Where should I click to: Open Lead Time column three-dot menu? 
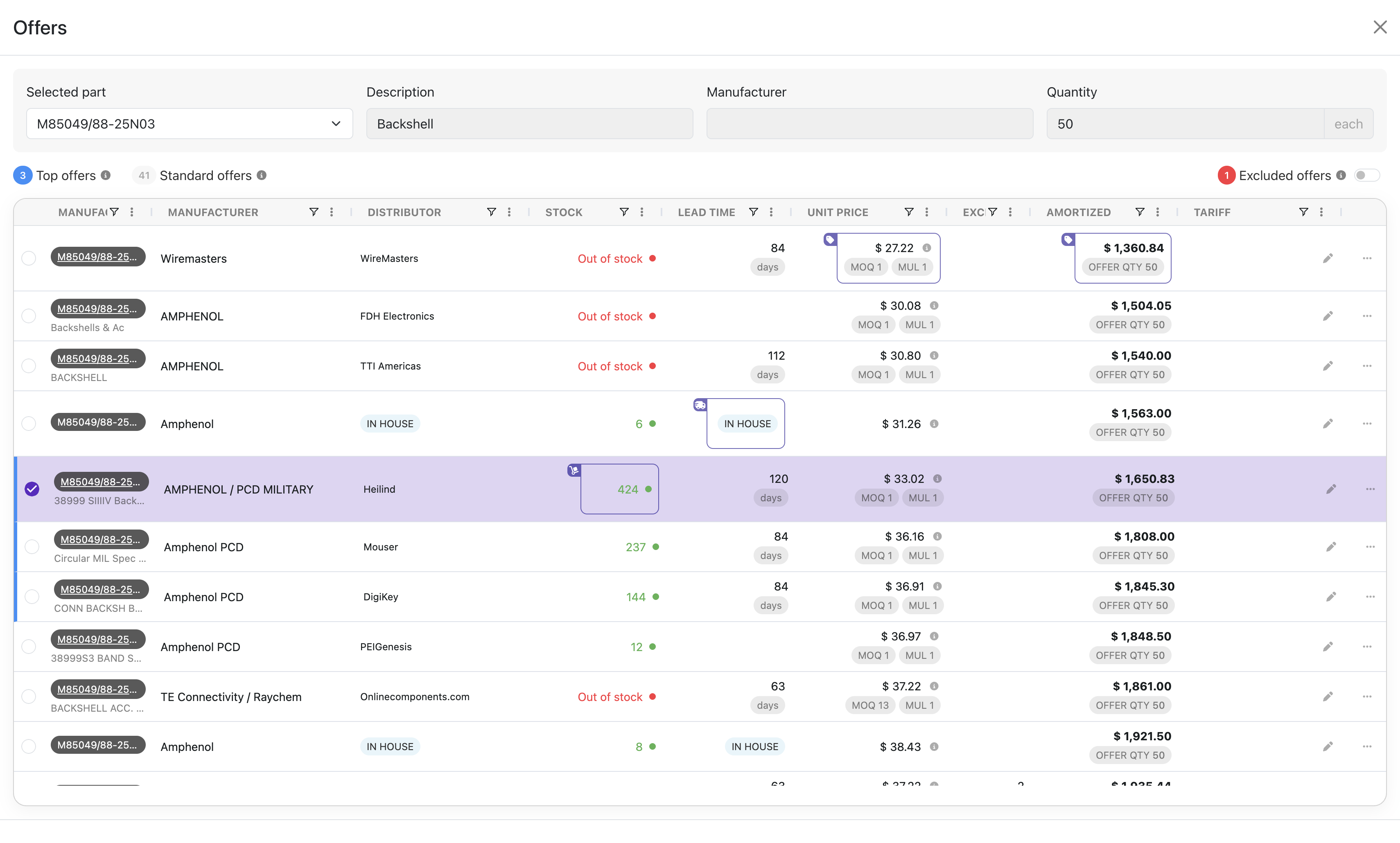(771, 212)
